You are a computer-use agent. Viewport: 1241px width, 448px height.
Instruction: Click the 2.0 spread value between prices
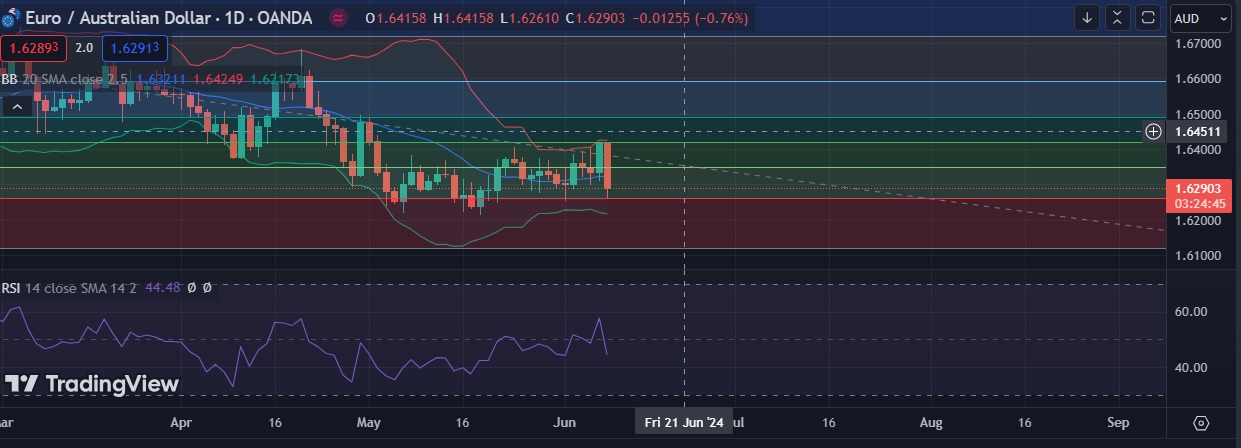tap(84, 47)
